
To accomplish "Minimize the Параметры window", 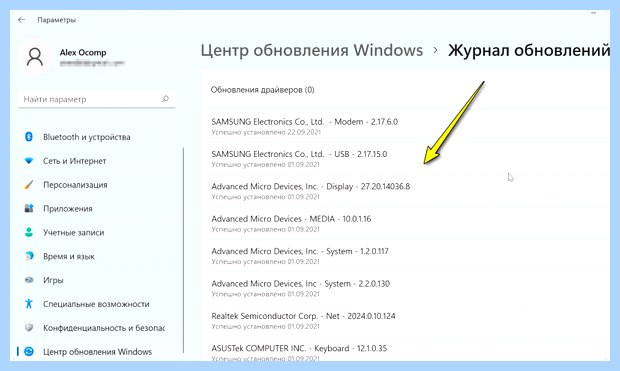I will click(593, 13).
